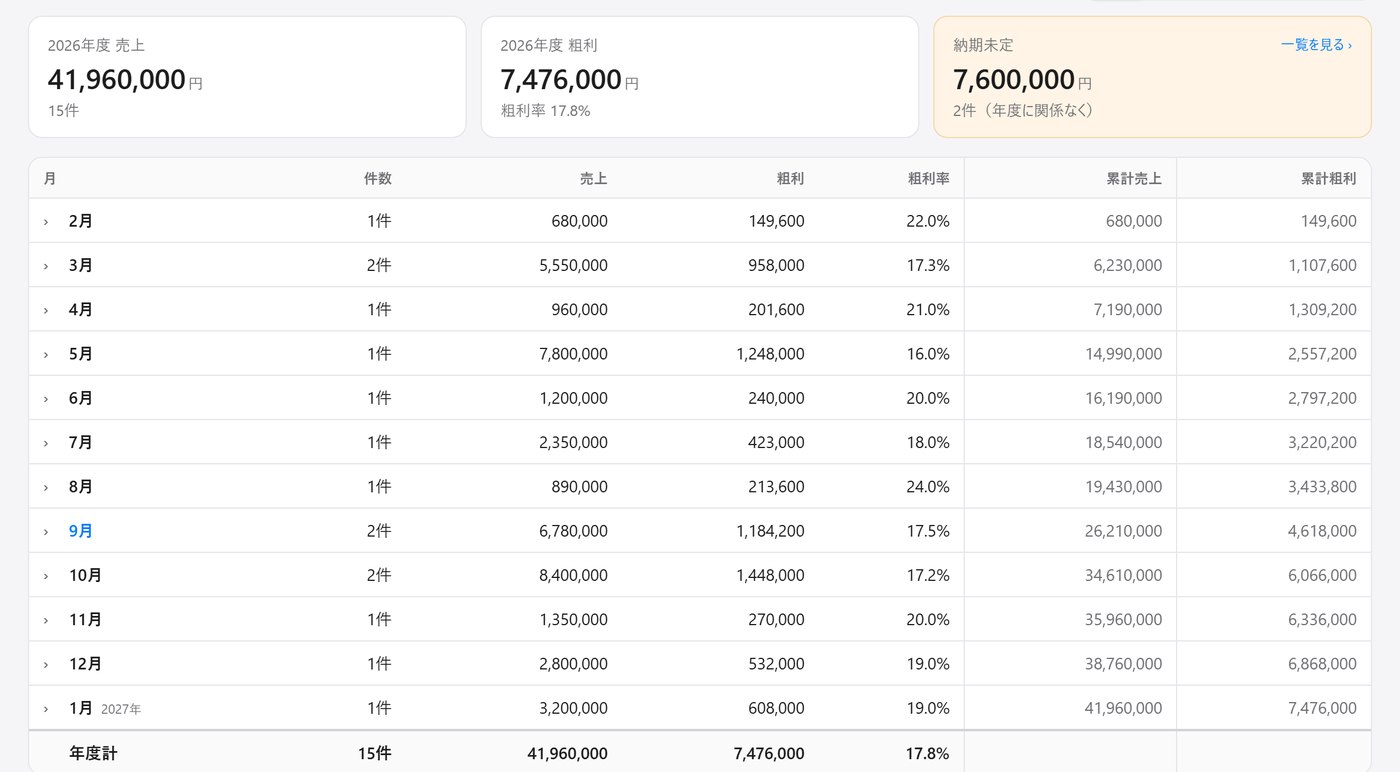Click the 累計粗利 column header
Viewport: 1400px width, 772px height.
pyautogui.click(x=1329, y=178)
